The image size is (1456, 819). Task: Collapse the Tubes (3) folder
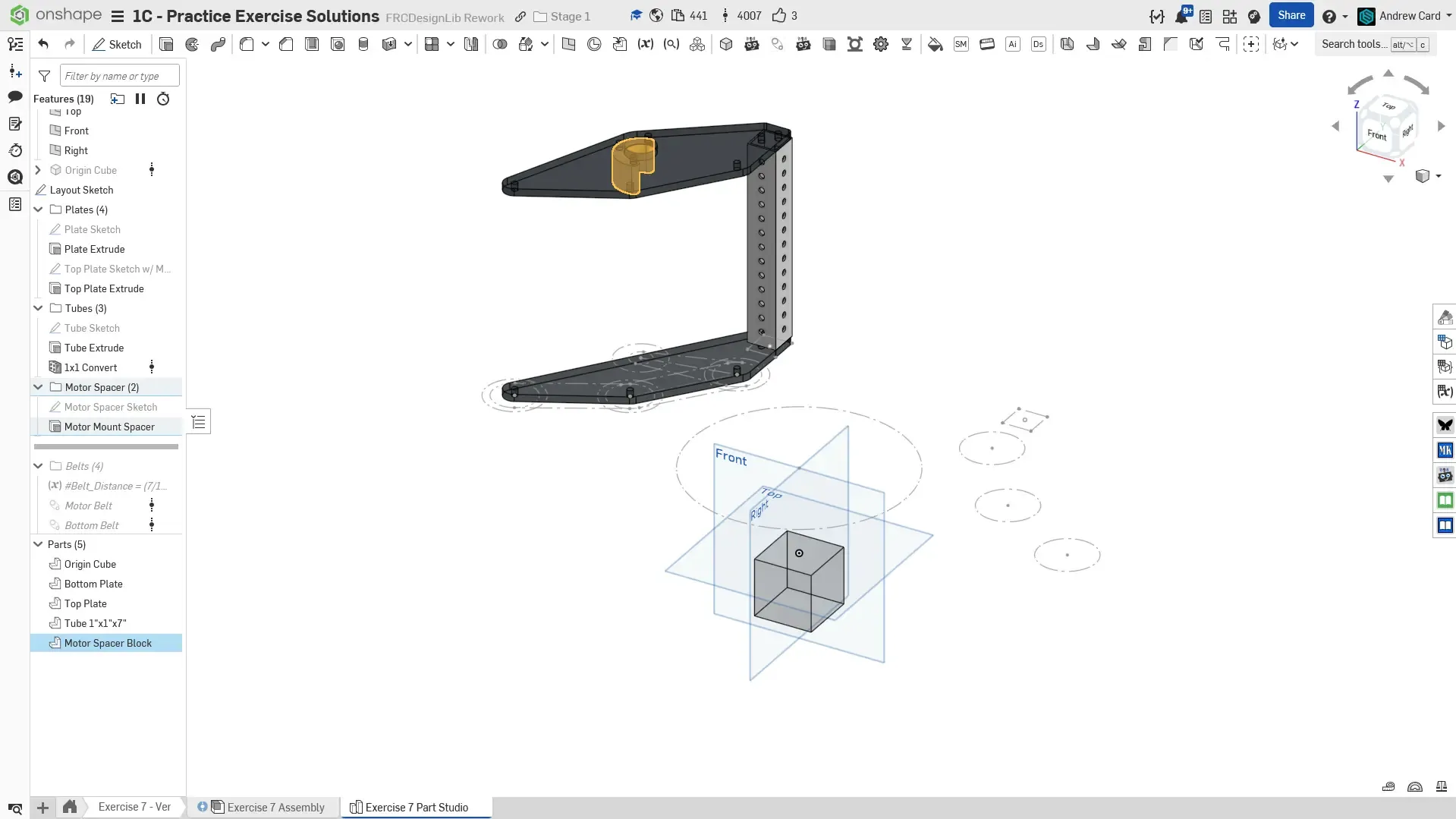coord(38,308)
